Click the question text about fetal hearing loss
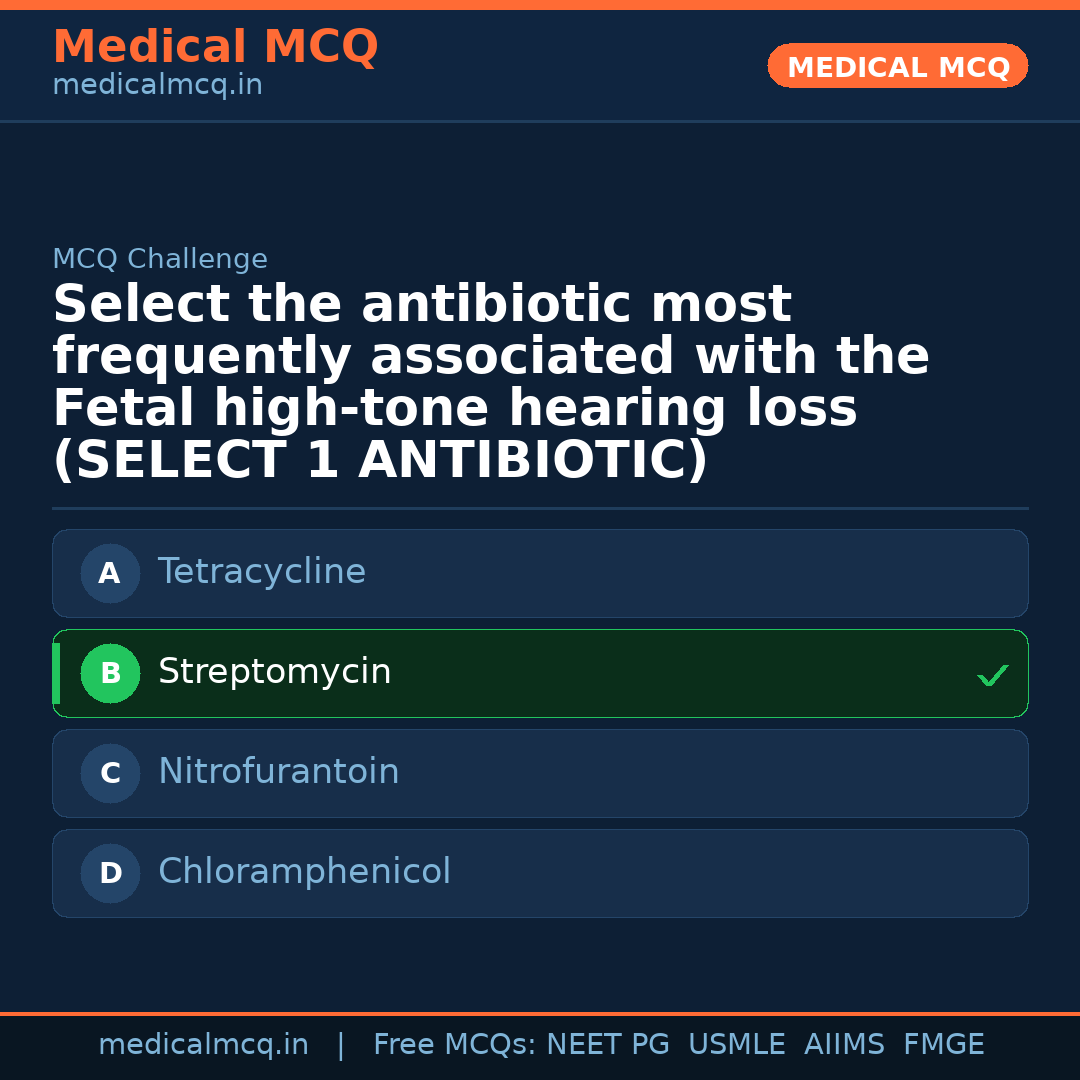 click(490, 383)
